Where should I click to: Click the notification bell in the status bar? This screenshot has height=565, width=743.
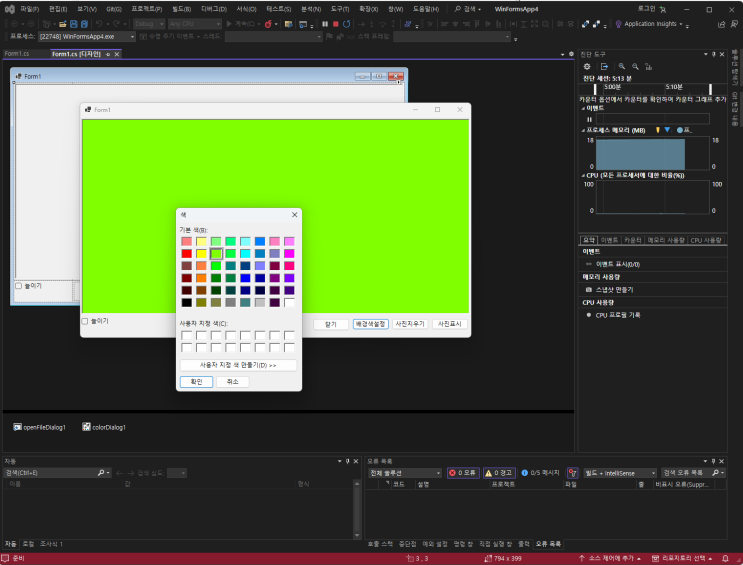[x=725, y=558]
